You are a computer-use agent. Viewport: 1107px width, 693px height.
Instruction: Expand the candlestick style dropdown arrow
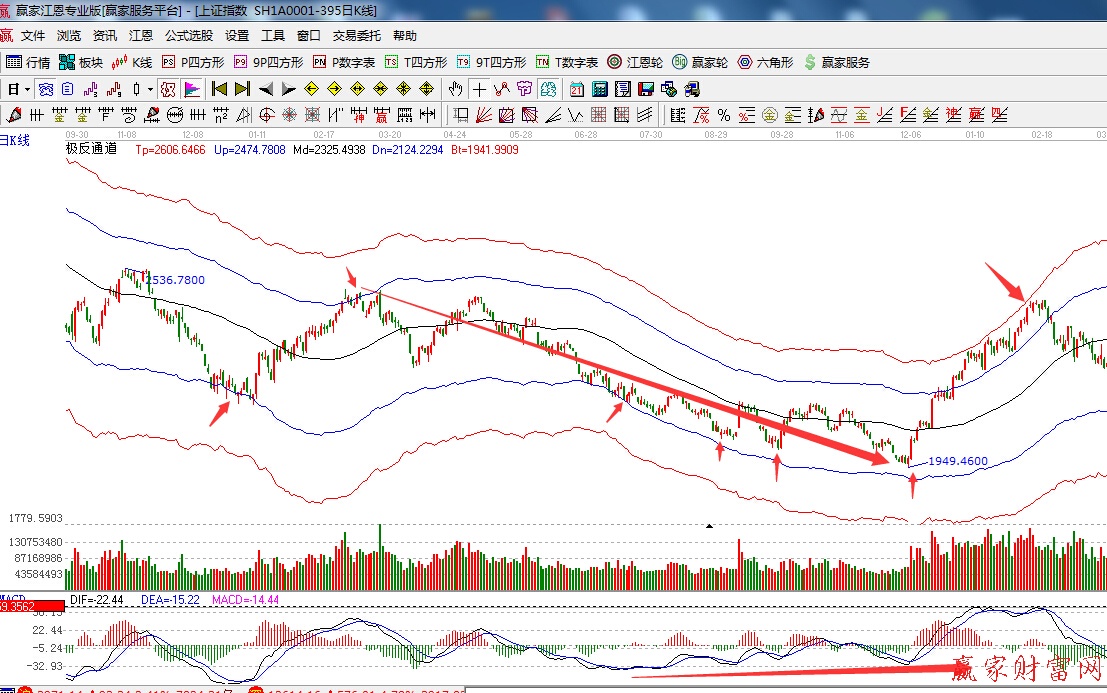pos(150,89)
